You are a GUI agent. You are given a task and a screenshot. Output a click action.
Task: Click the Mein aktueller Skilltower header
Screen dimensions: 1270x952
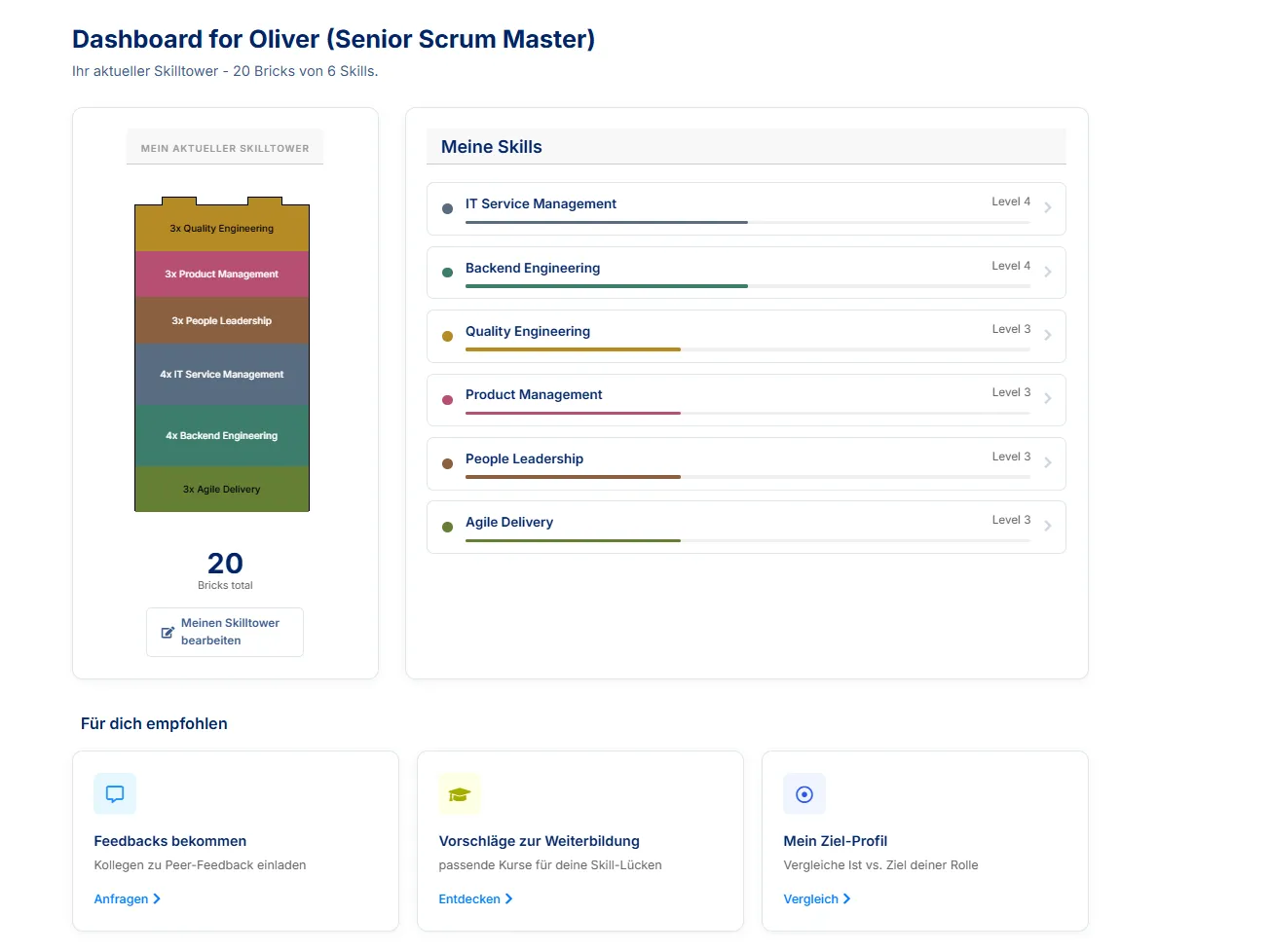(225, 148)
